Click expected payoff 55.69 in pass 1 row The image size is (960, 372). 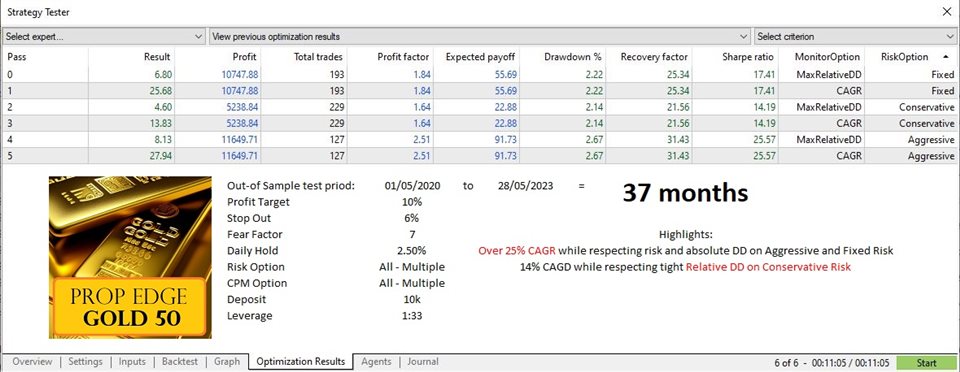coord(505,91)
